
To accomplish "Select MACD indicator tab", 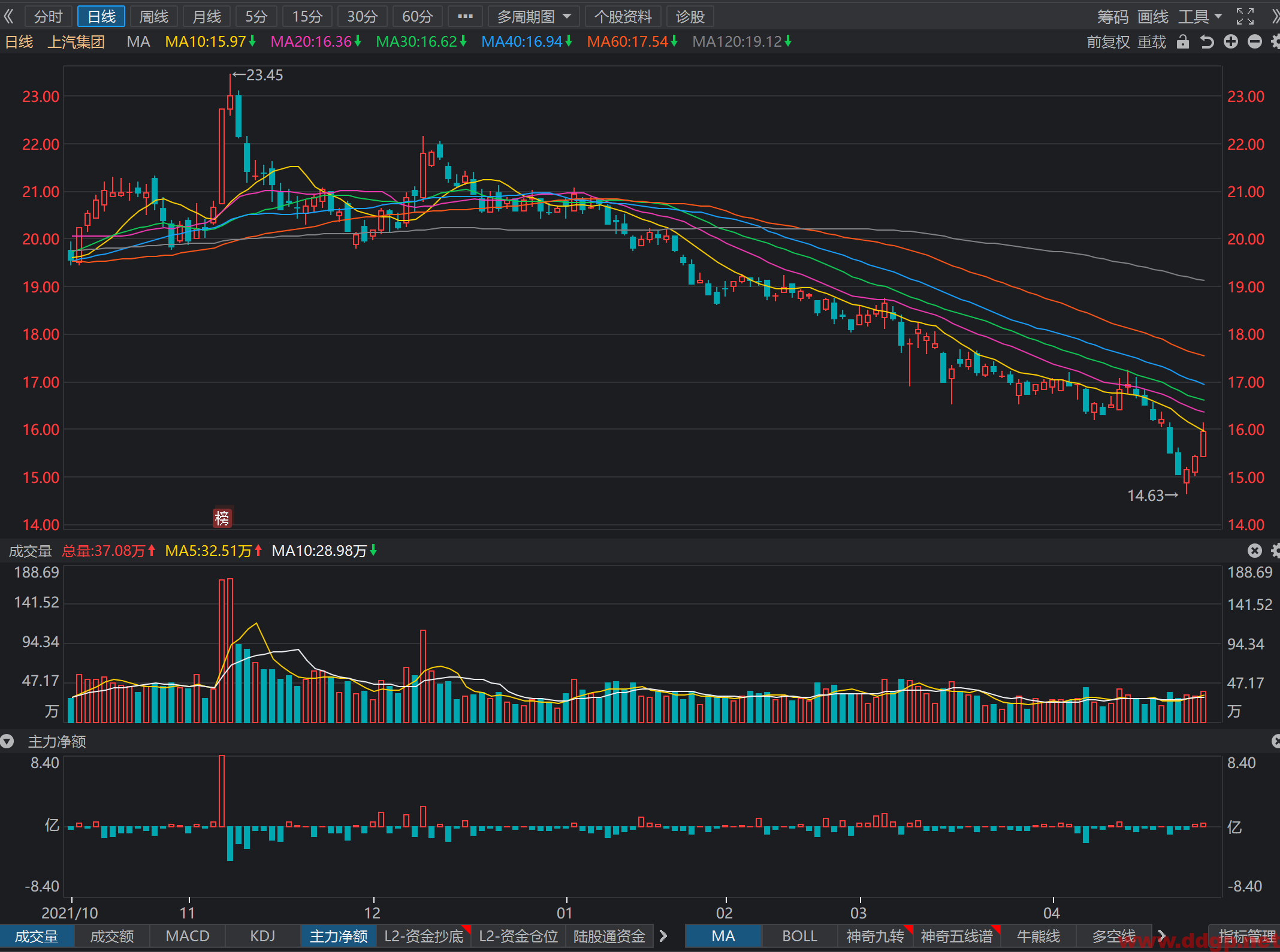I will coord(188,936).
